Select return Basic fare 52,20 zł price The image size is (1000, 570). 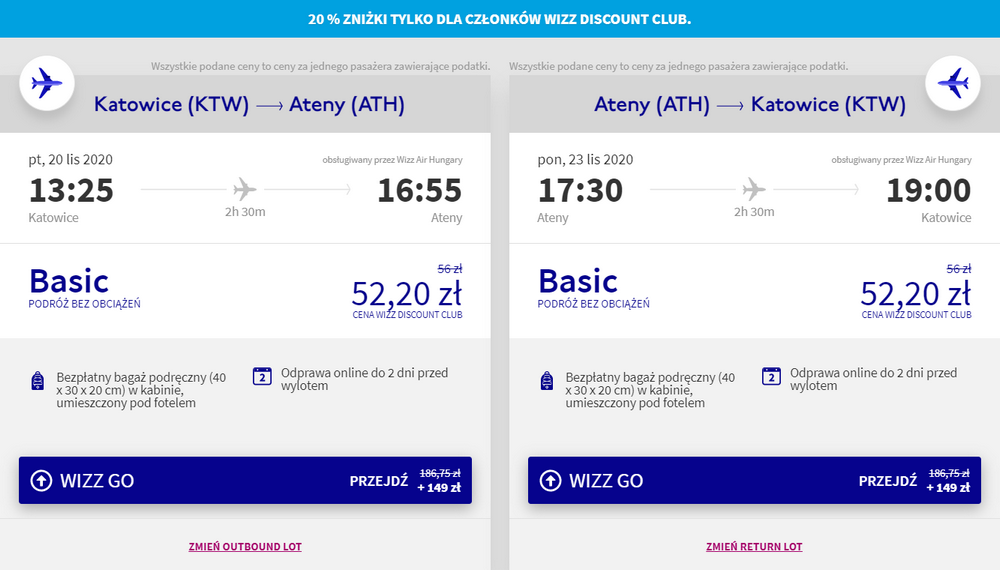(x=916, y=294)
